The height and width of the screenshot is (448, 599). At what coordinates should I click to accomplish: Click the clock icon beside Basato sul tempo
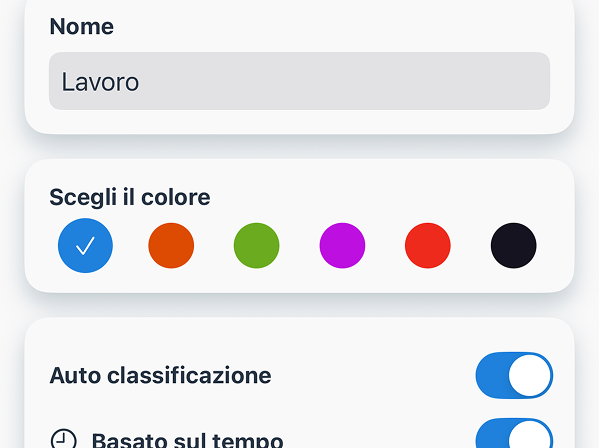(64, 439)
